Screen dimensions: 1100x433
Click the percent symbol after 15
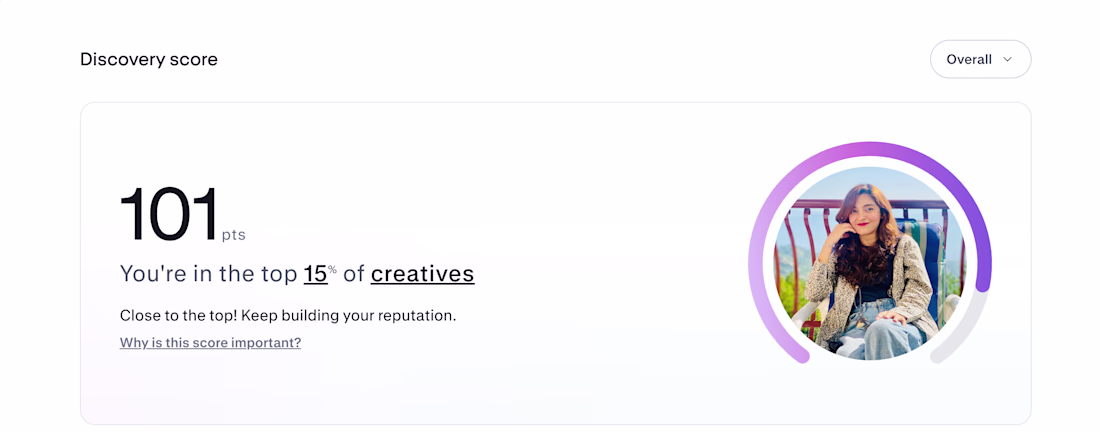click(333, 268)
